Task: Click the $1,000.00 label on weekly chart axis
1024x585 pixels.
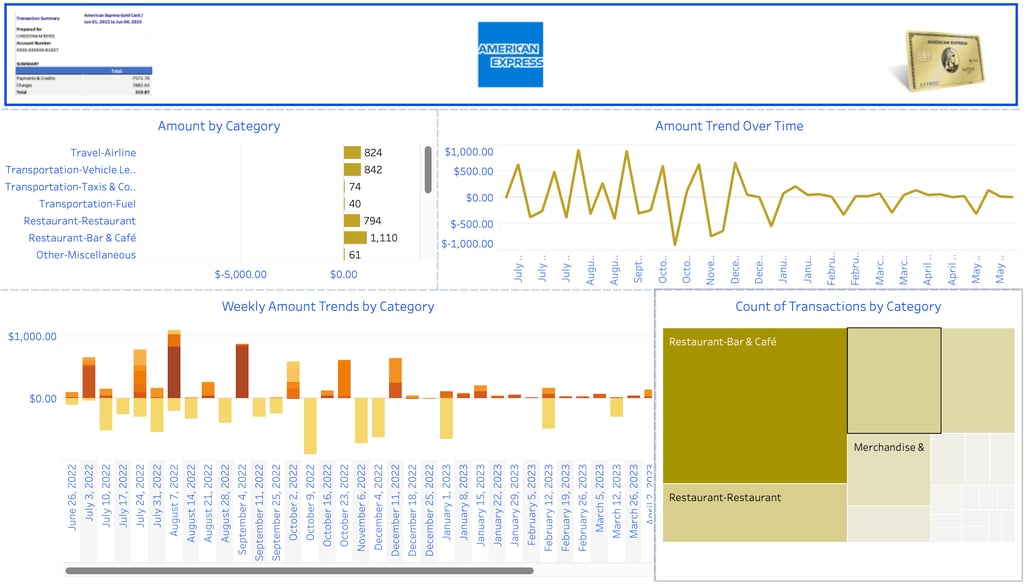Action: click(32, 336)
